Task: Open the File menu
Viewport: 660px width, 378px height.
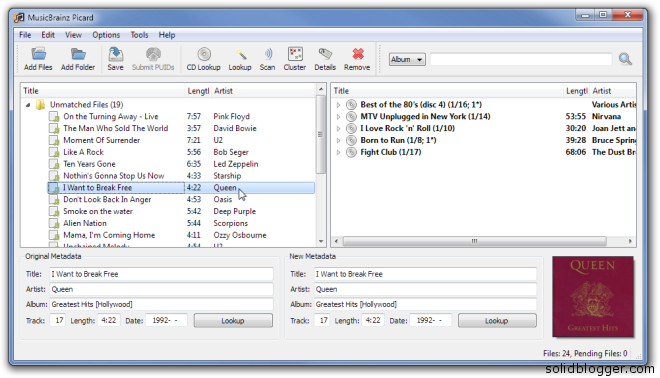Action: click(x=25, y=35)
